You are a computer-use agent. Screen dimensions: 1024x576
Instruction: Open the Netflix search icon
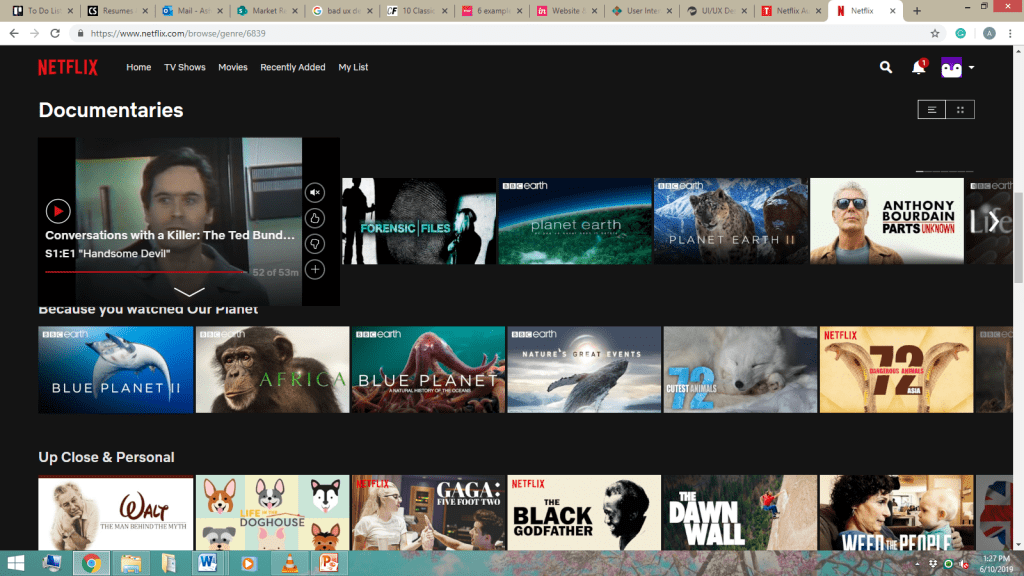coord(886,67)
